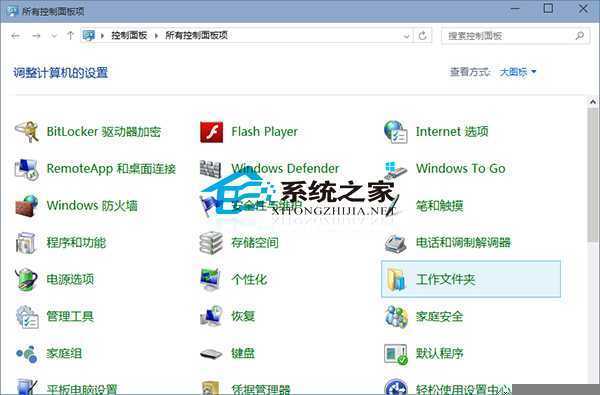Click the vertical scrollbar thumb
The width and height of the screenshot is (600, 395).
click(593, 175)
